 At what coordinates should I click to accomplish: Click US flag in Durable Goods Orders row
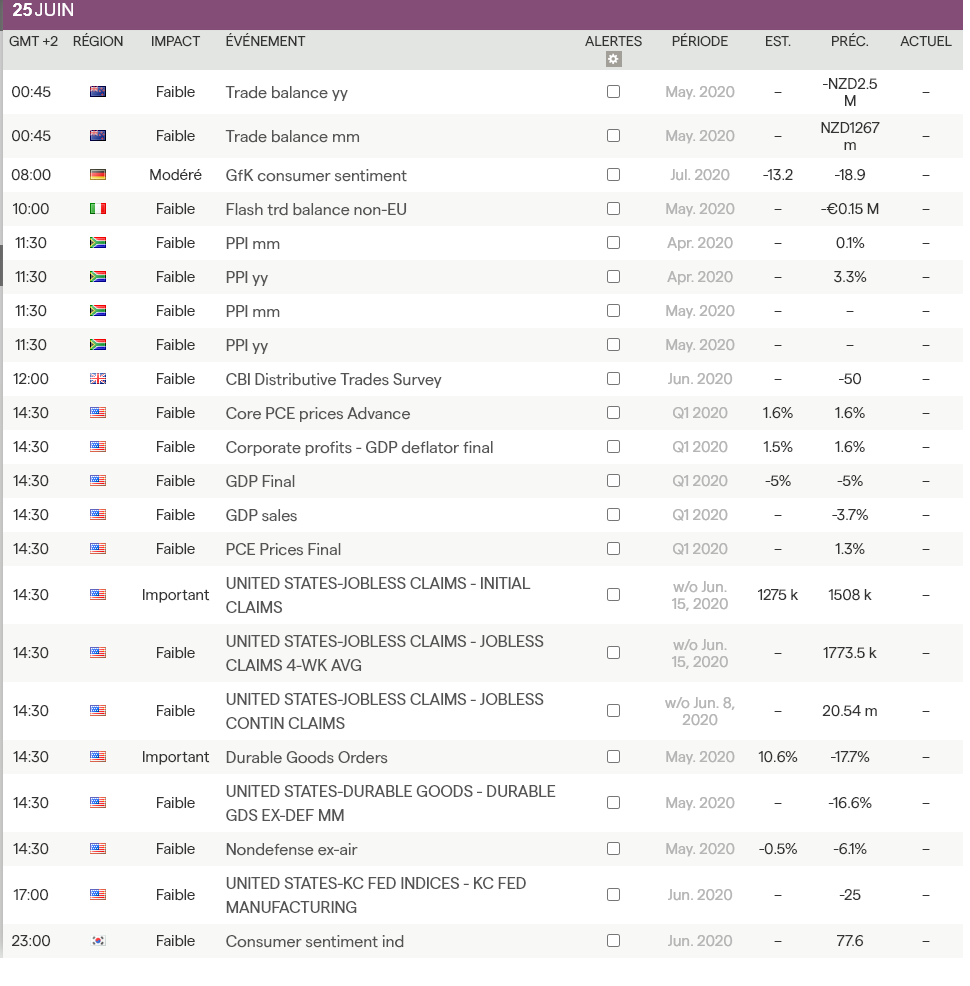click(98, 756)
